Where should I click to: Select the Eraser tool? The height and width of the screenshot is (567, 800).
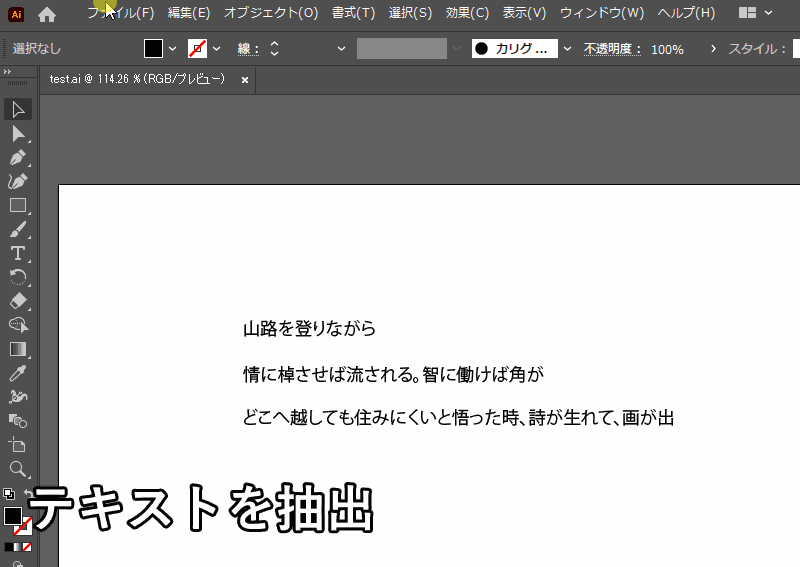[18, 301]
